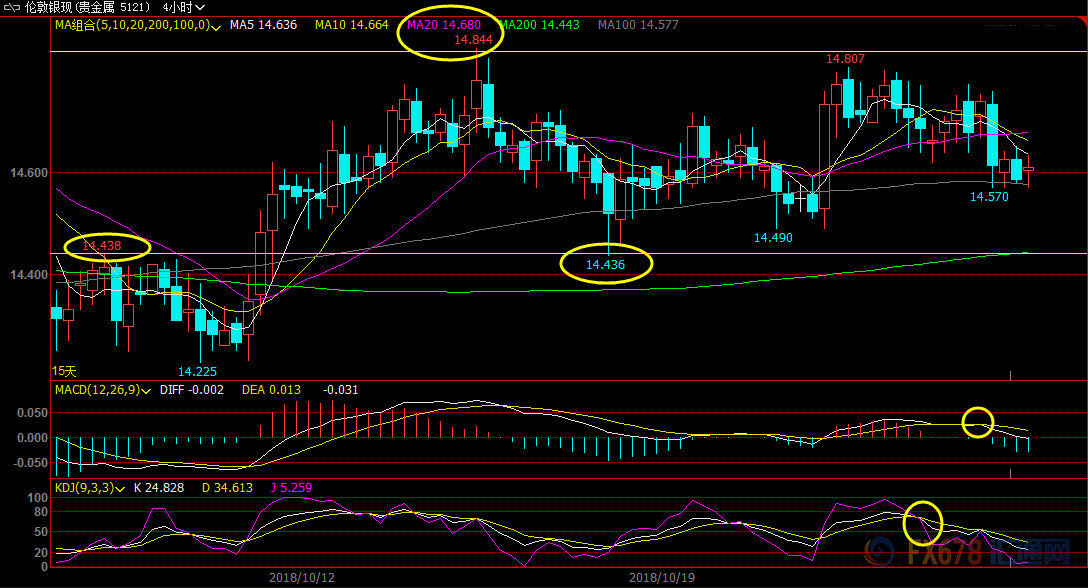Viewport: 1088px width, 588px height.
Task: Click the 20 KDJ axis label
Action: (x=41, y=553)
